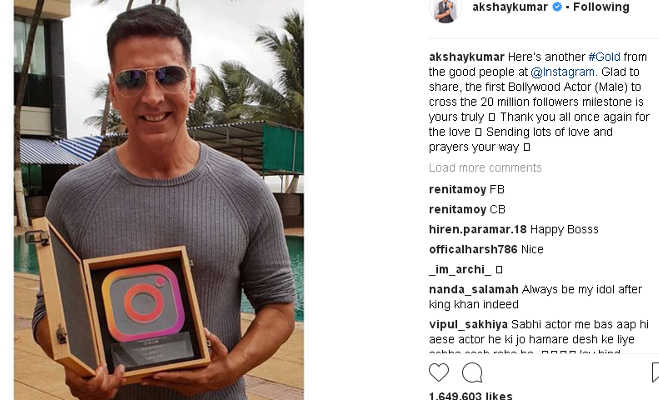The height and width of the screenshot is (400, 659).
Task: Click the blue verified badge
Action: point(557,7)
